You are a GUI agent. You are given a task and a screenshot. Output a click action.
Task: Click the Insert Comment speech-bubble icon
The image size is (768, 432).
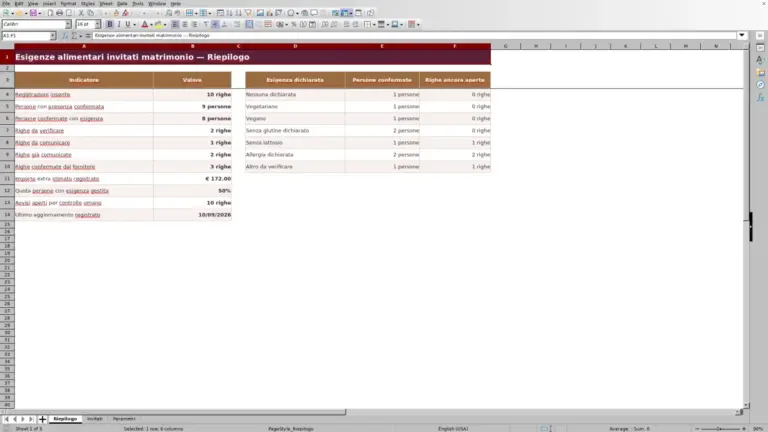click(314, 13)
